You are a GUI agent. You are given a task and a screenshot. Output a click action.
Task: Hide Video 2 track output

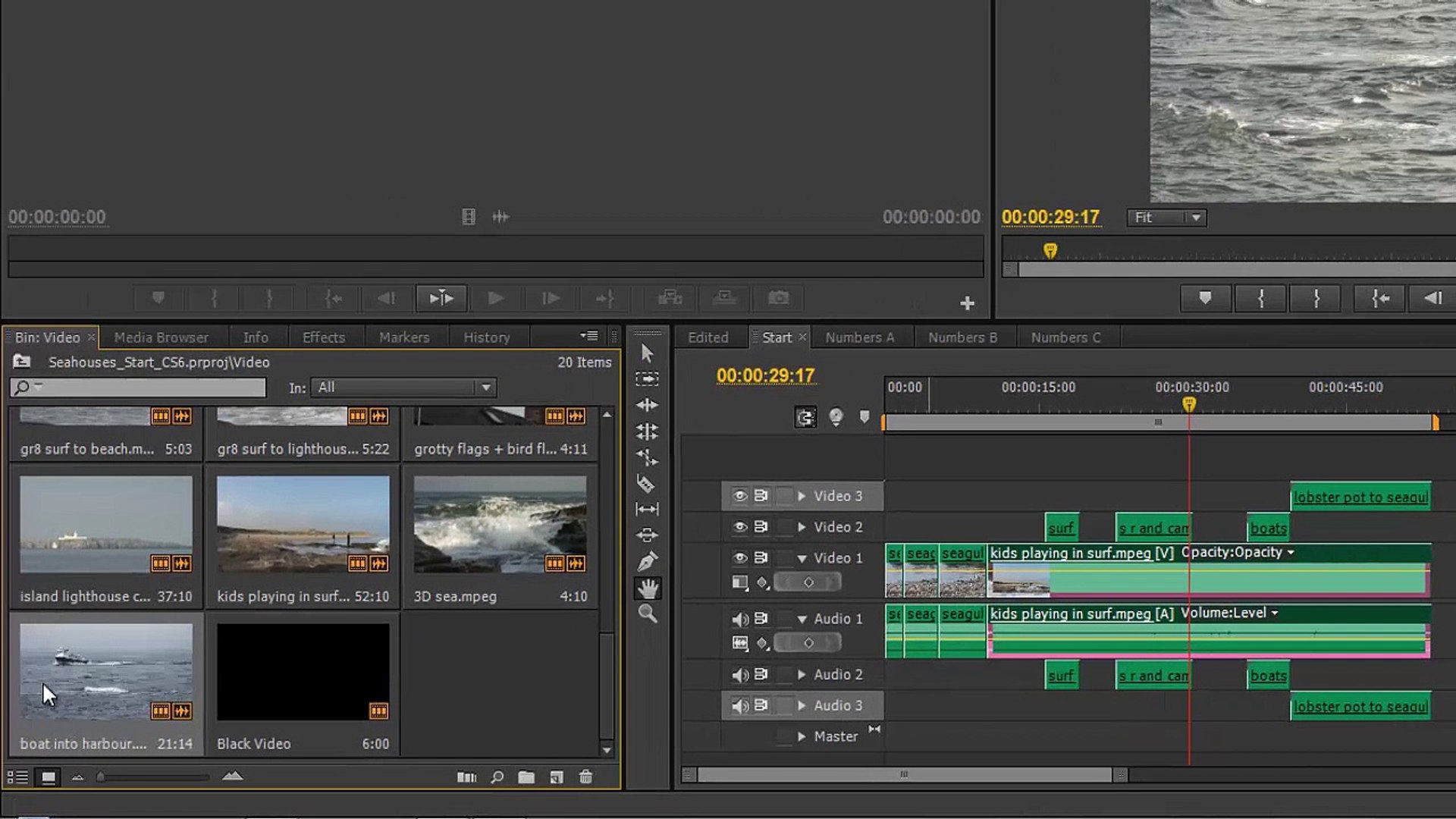tap(739, 527)
